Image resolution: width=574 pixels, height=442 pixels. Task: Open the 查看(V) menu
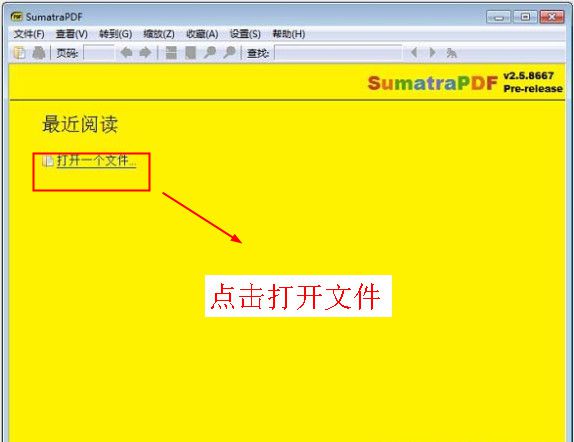(72, 34)
